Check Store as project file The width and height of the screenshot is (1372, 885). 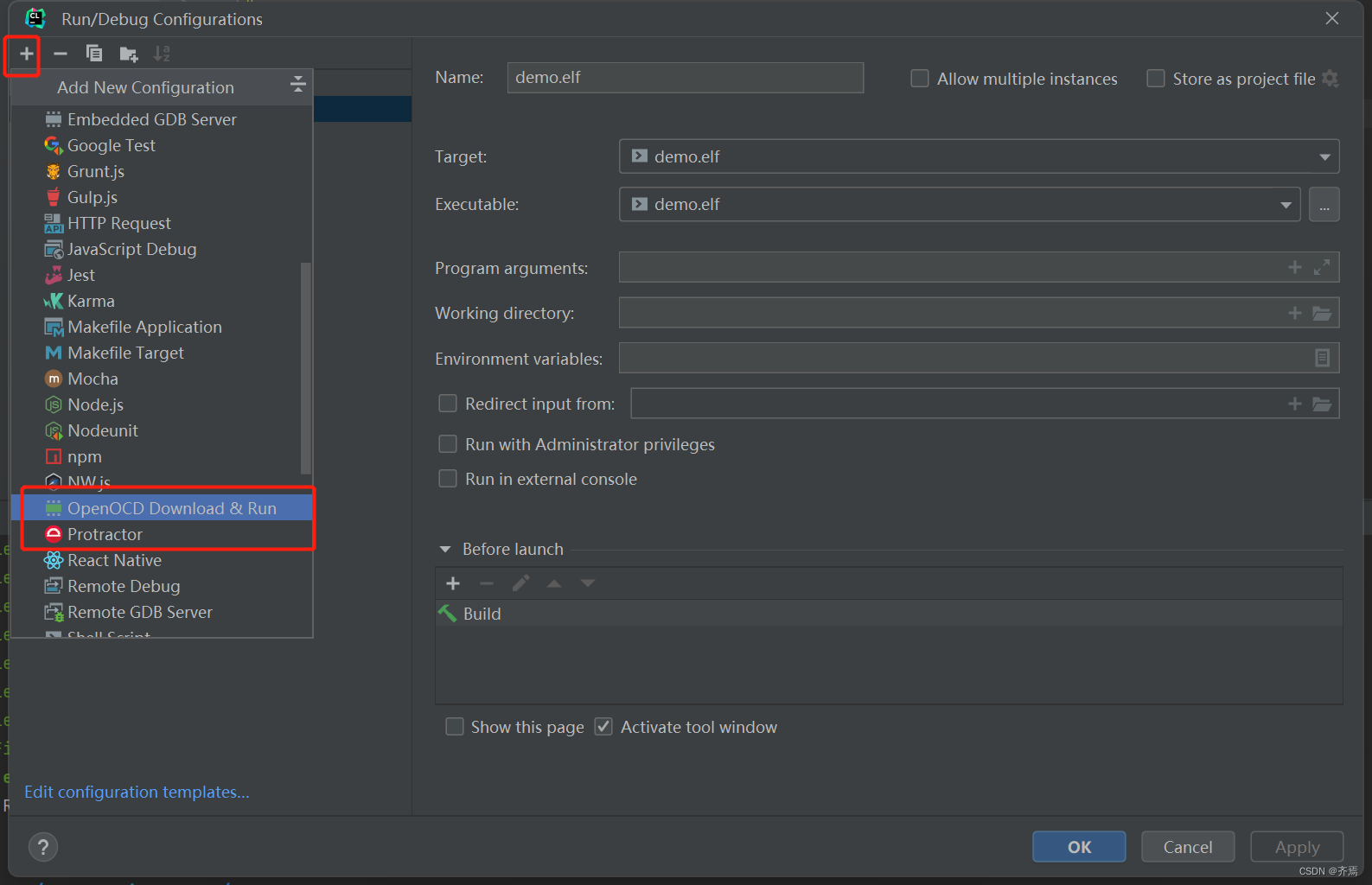click(1155, 79)
